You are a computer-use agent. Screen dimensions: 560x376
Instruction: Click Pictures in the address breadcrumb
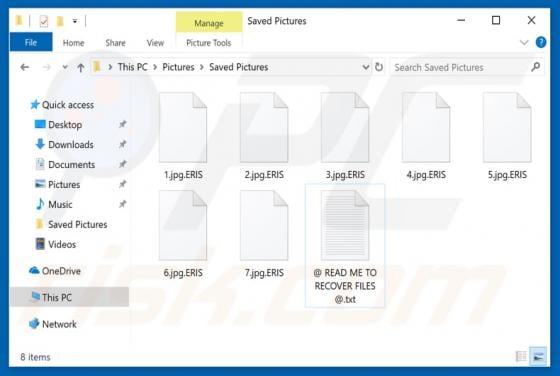pyautogui.click(x=178, y=67)
